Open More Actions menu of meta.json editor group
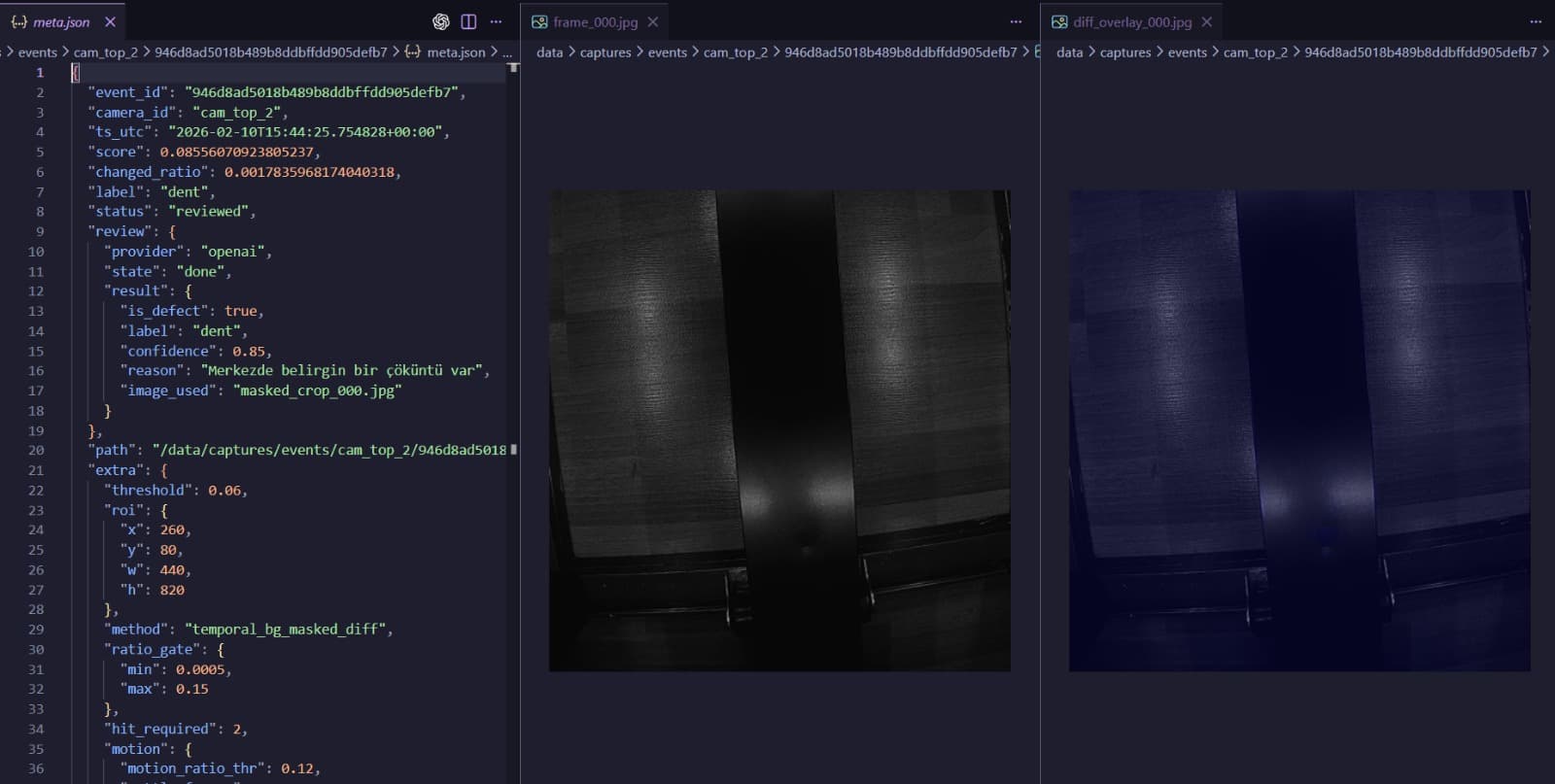 coord(496,21)
